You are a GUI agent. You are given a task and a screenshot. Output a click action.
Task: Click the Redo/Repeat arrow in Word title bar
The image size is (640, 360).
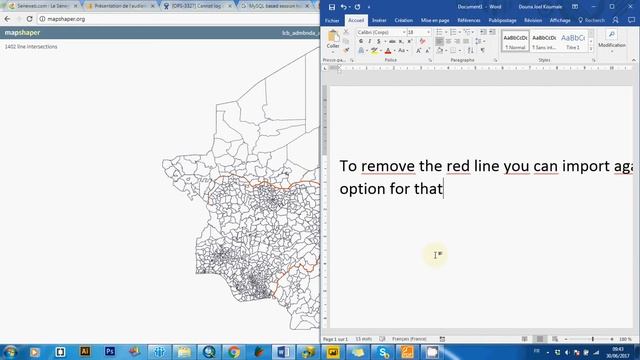(357, 7)
